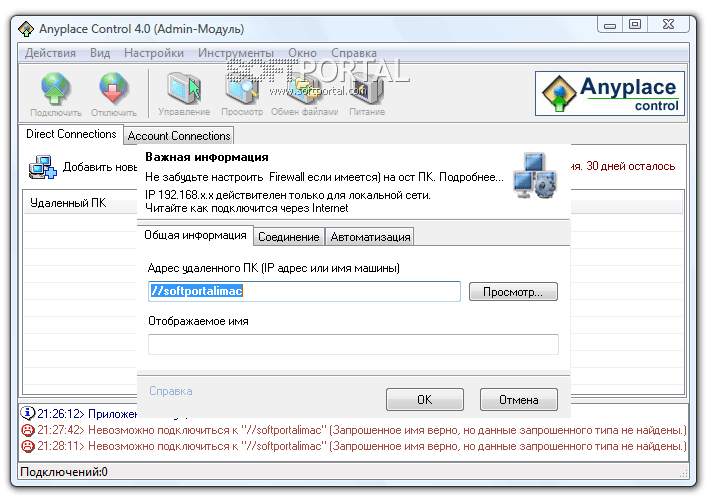The image size is (708, 499).
Task: Switch to Account Connections tab
Action: (x=179, y=136)
